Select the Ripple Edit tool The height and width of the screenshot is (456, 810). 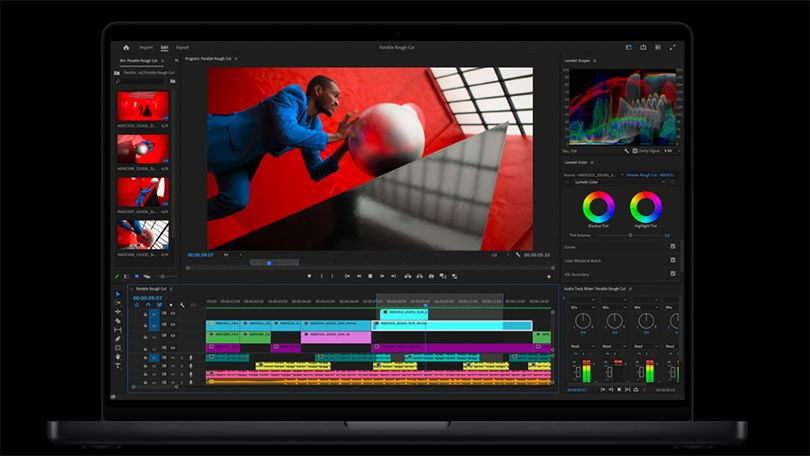(118, 311)
